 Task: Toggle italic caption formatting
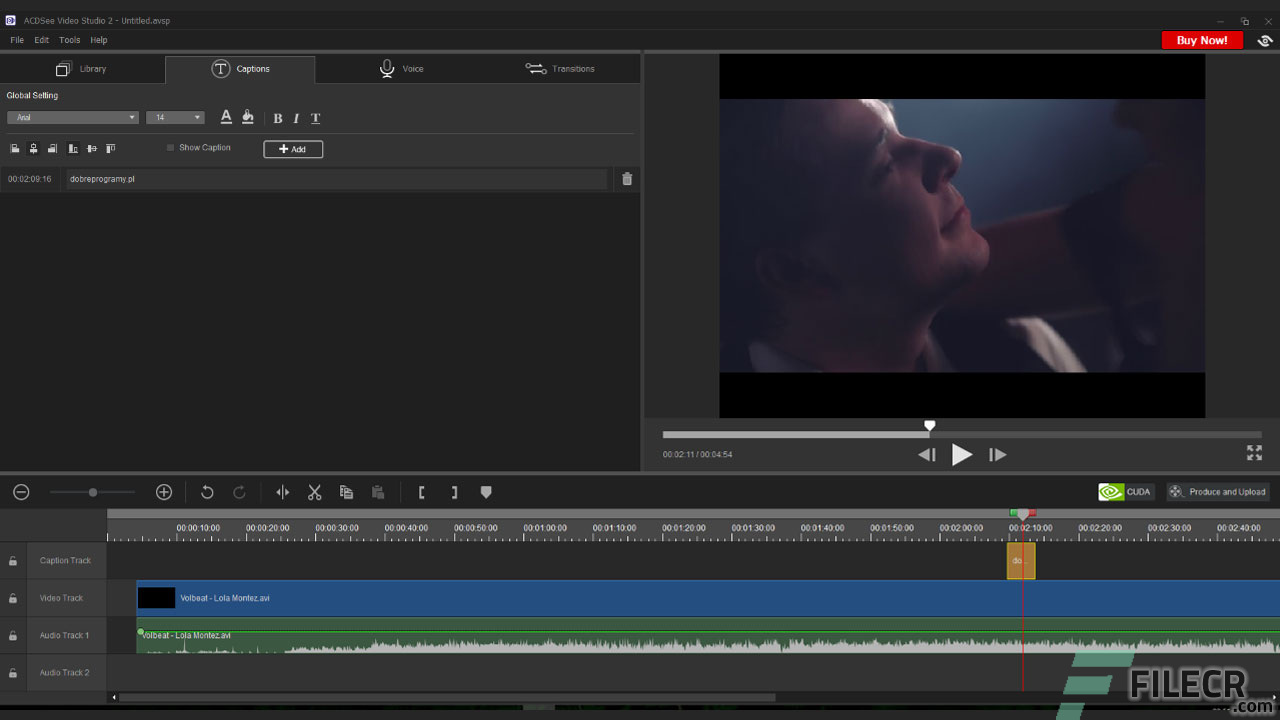tap(296, 118)
